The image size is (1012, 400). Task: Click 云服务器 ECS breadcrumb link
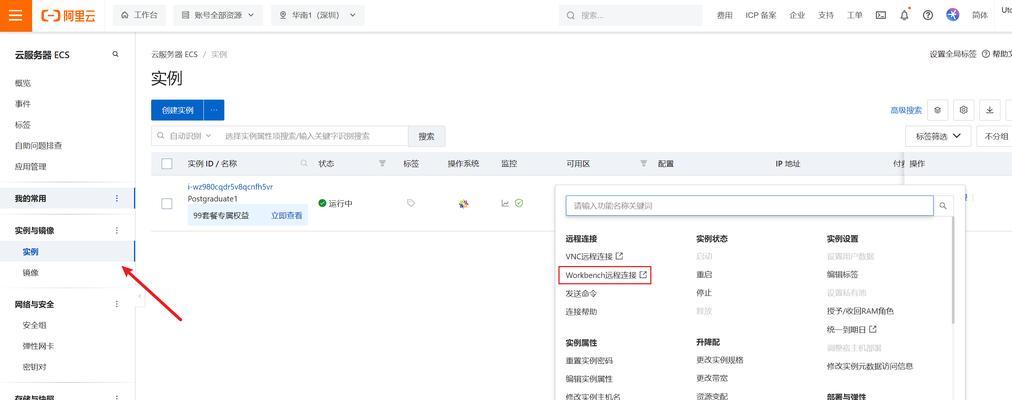174,54
